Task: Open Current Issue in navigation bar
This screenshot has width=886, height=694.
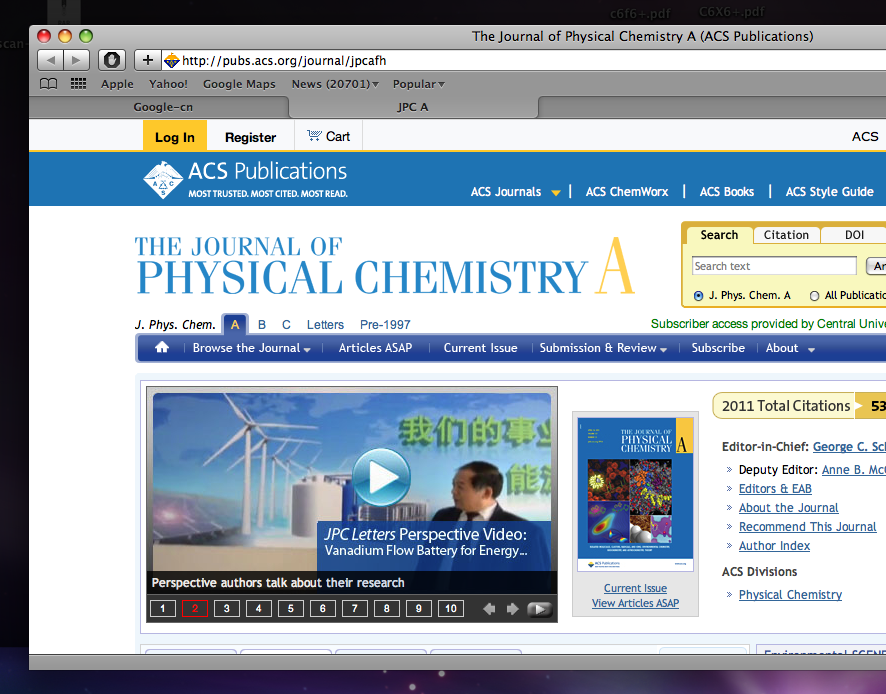Action: tap(480, 348)
